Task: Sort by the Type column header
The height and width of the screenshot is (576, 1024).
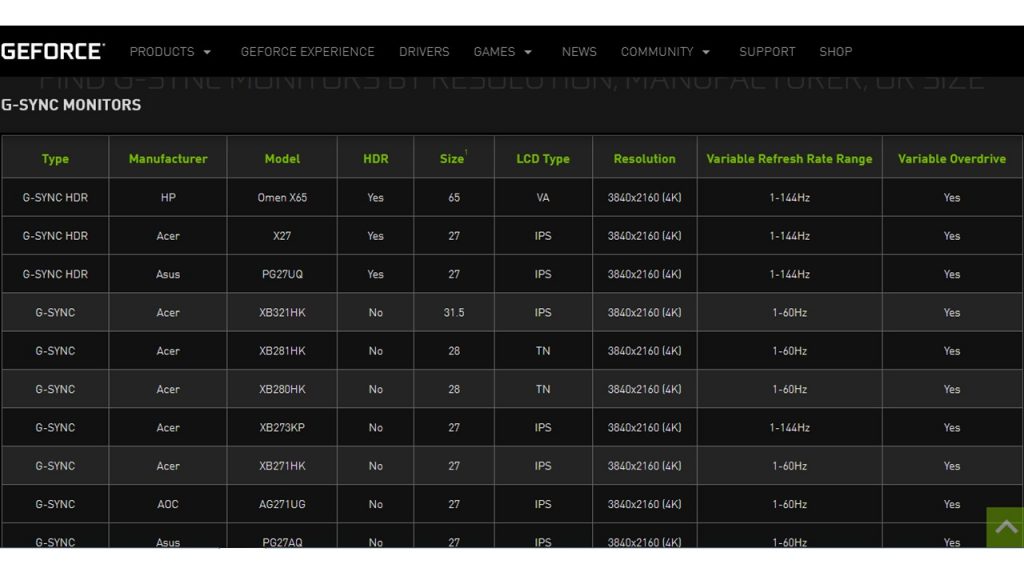Action: (55, 159)
